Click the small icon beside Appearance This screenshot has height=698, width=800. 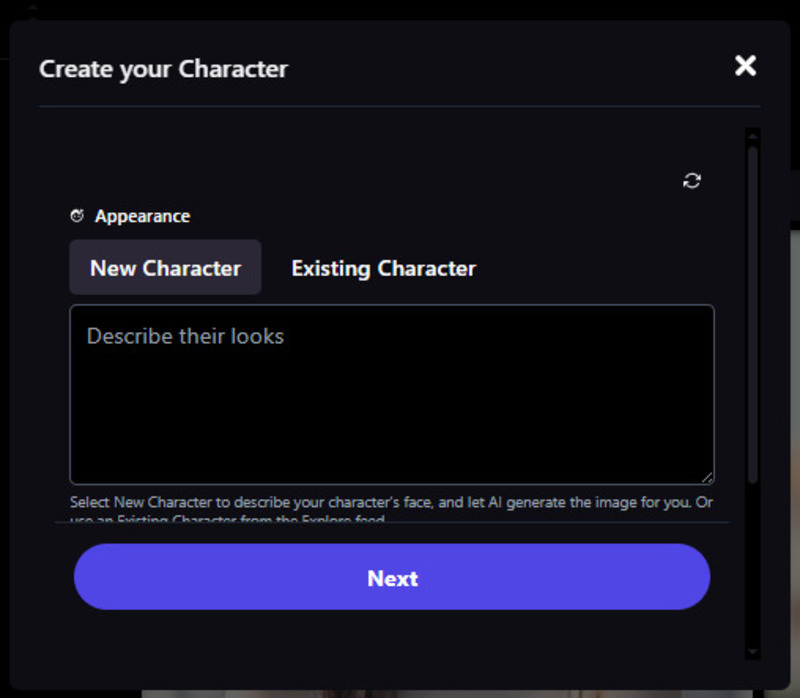point(77,216)
